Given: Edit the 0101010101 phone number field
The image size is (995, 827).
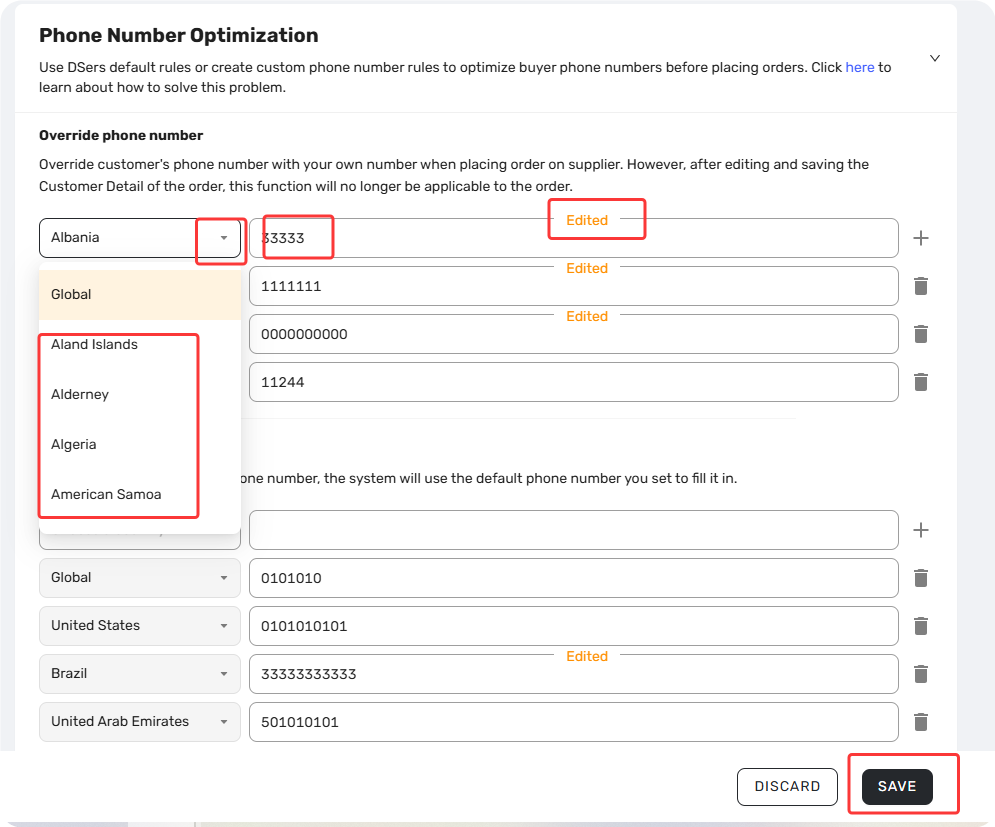Looking at the screenshot, I should (x=574, y=626).
